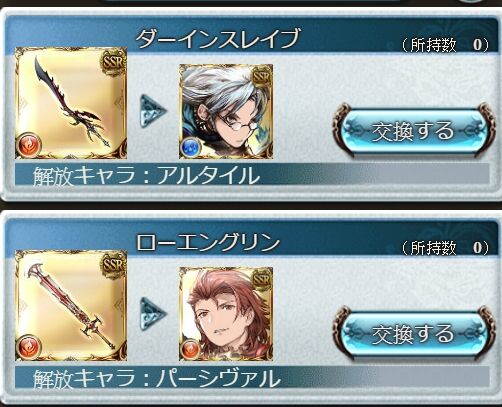Click the ローエングリン title text
This screenshot has height=407, width=502.
coord(208,241)
